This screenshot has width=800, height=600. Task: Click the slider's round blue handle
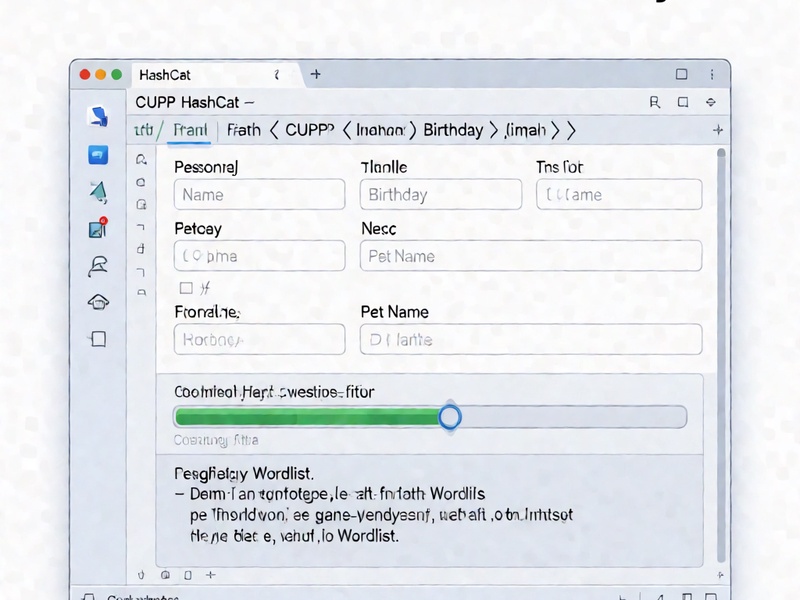point(449,417)
